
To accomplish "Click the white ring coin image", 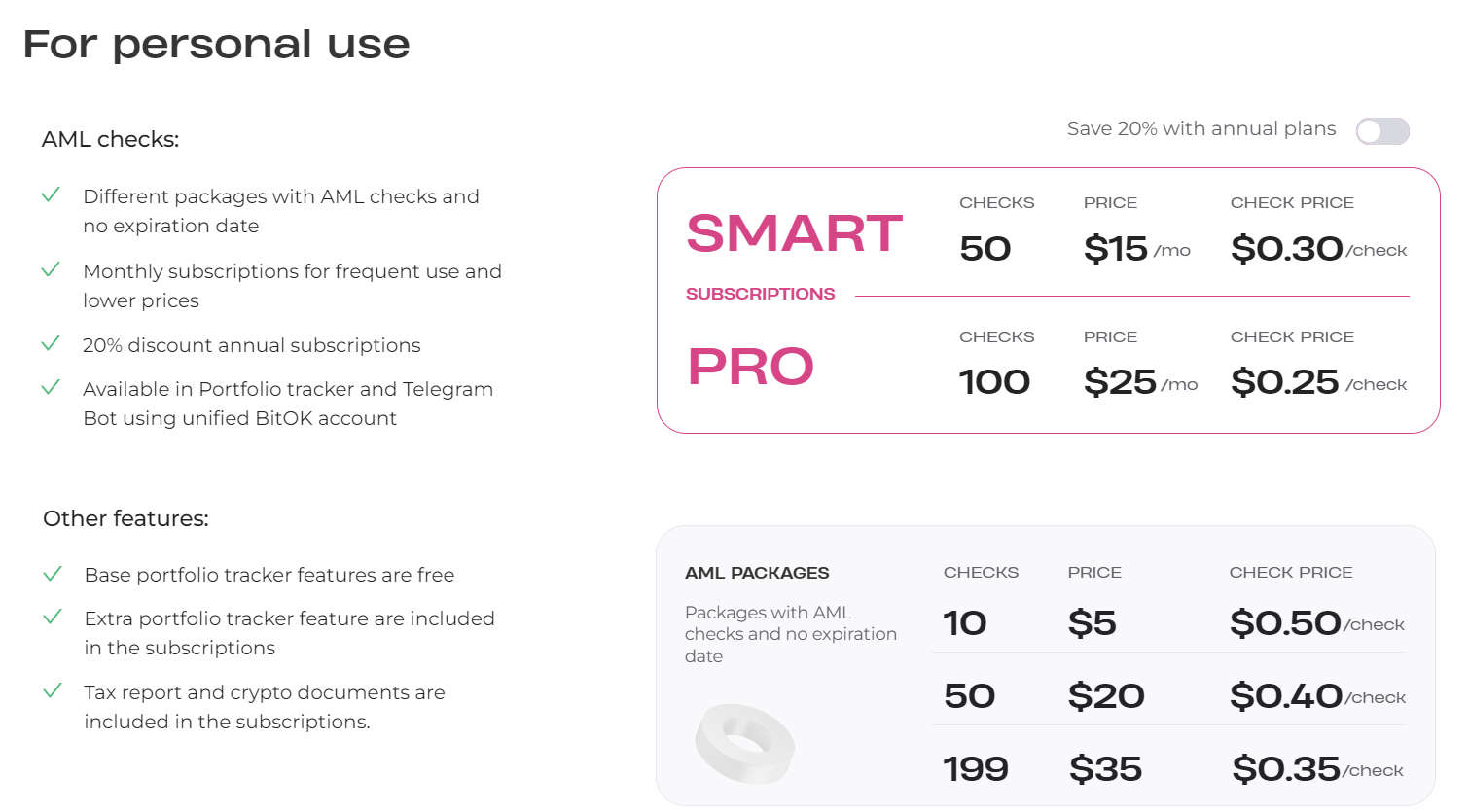I will [x=745, y=744].
